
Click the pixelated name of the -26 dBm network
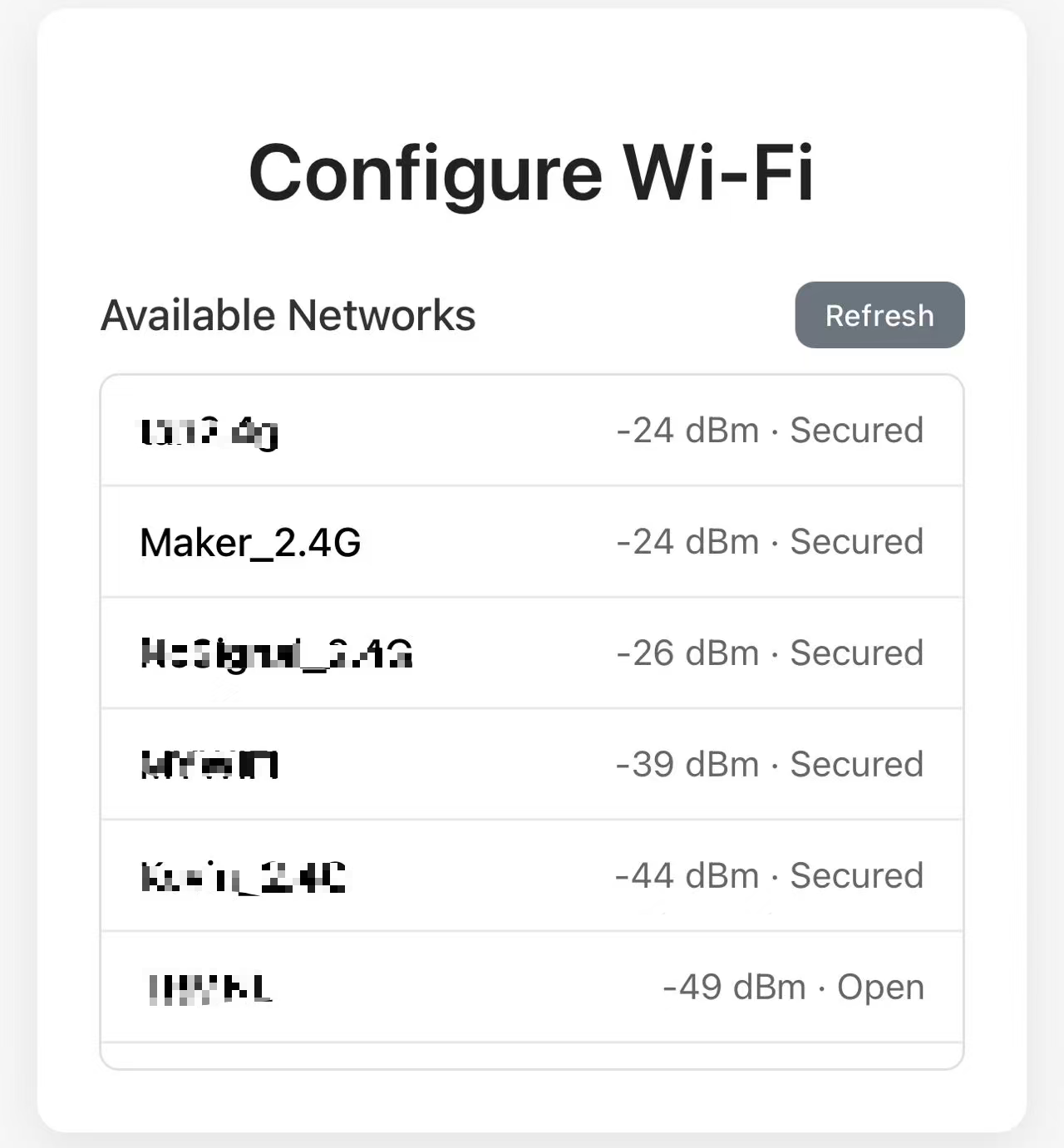[x=276, y=654]
